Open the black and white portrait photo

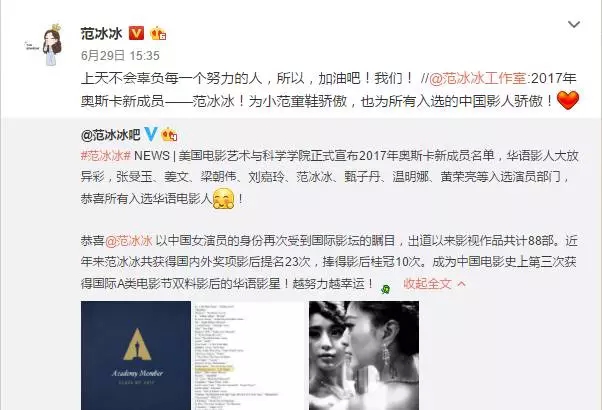point(364,355)
